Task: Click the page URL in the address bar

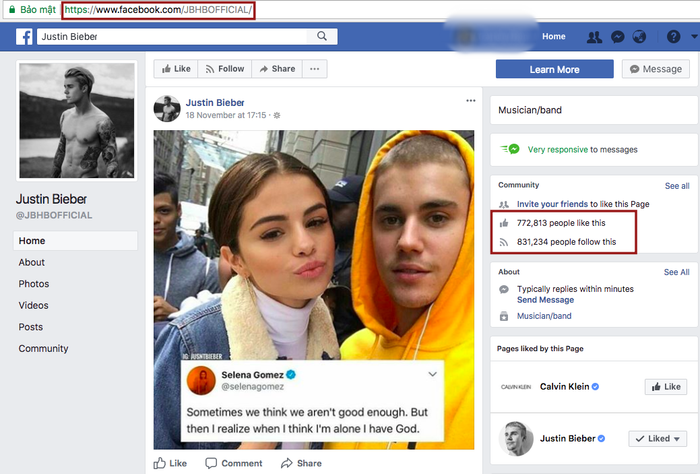Action: click(158, 10)
